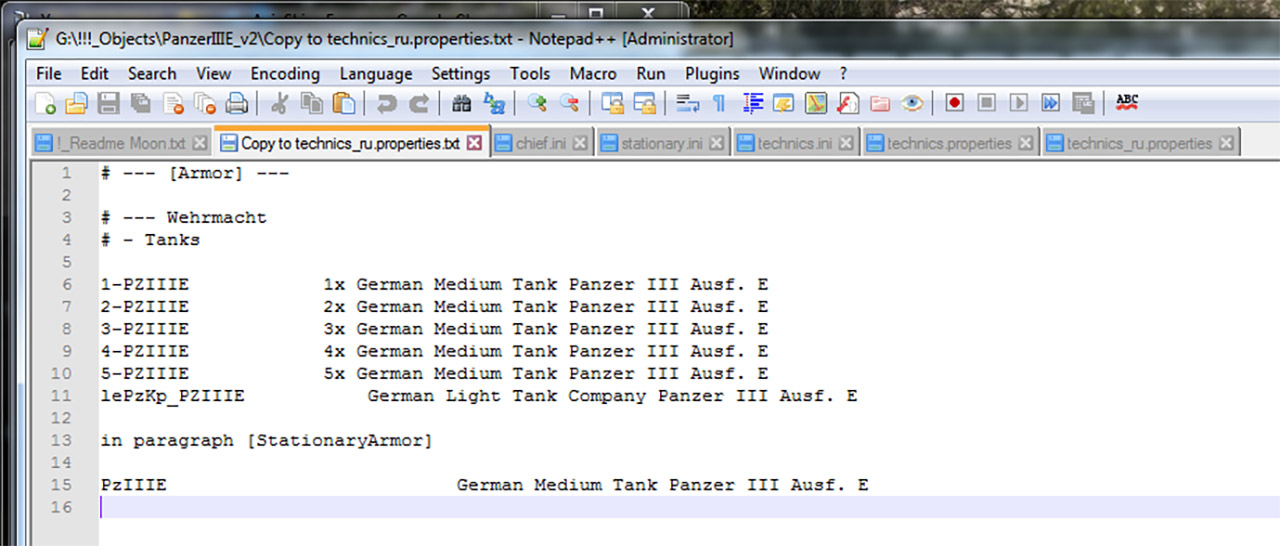Screen dimensions: 1280x546
Task: Toggle the indent guide icon
Action: 752,103
